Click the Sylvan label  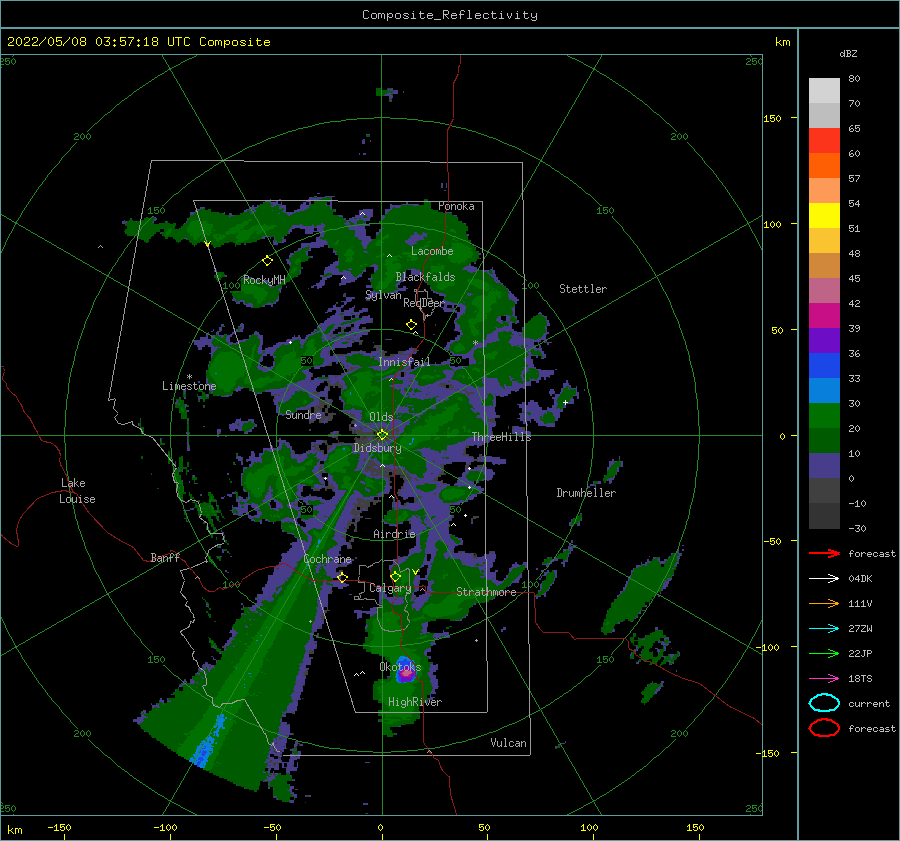point(383,295)
